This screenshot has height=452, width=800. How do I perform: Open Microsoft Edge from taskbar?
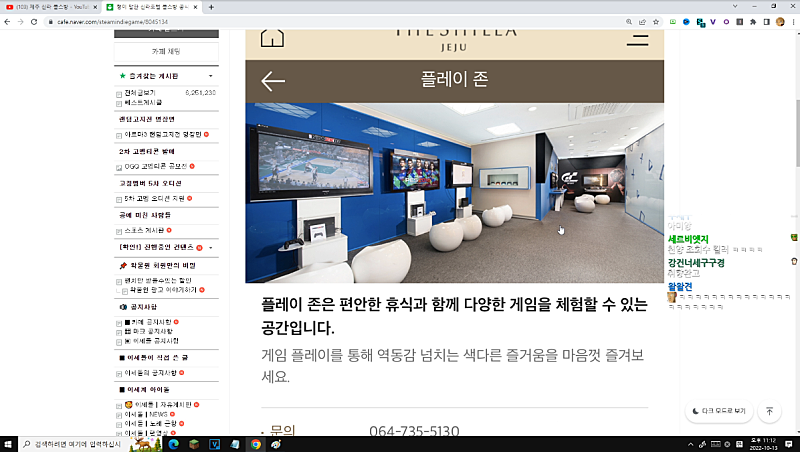tap(173, 444)
